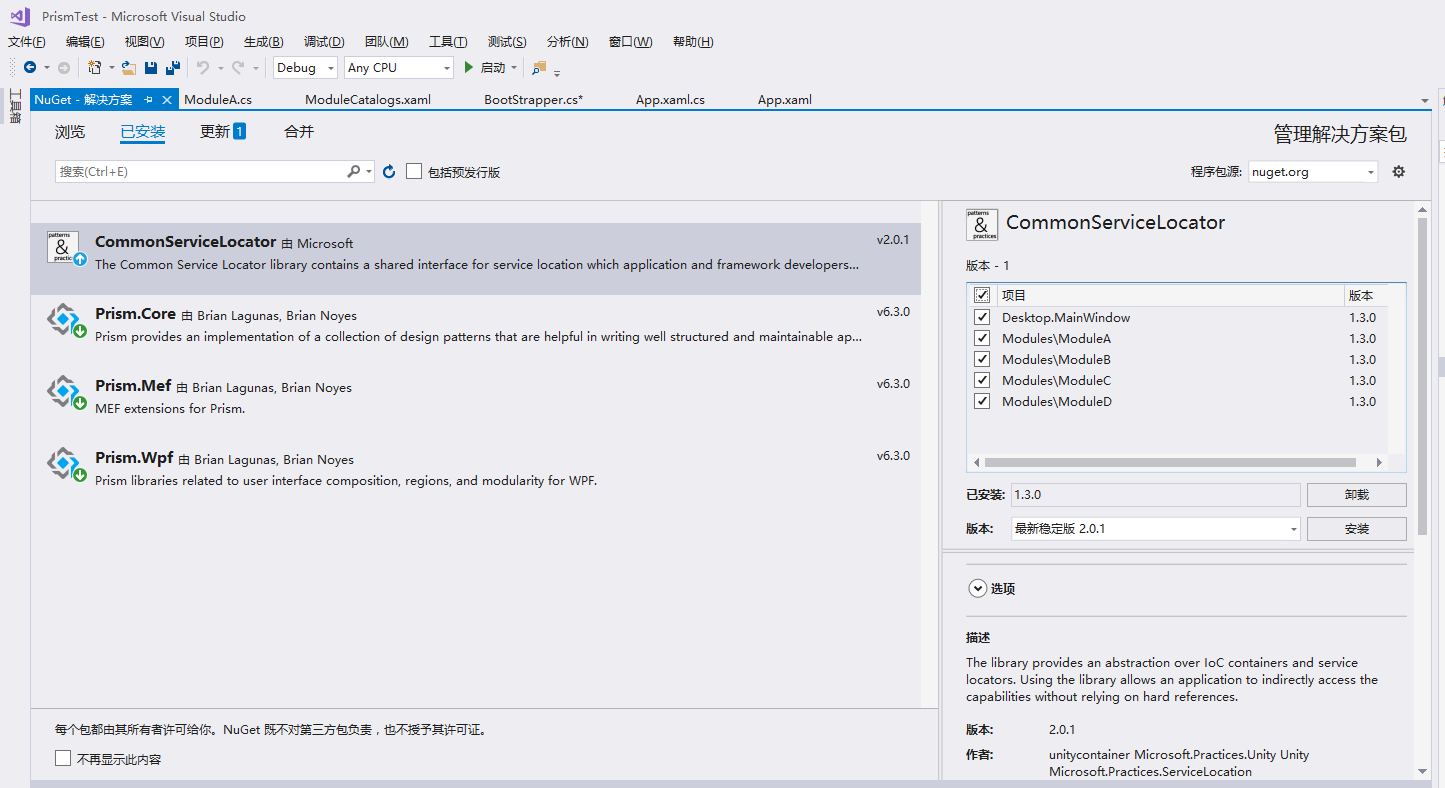This screenshot has width=1445, height=788.
Task: Open the New Project dropdown arrow
Action: click(111, 67)
